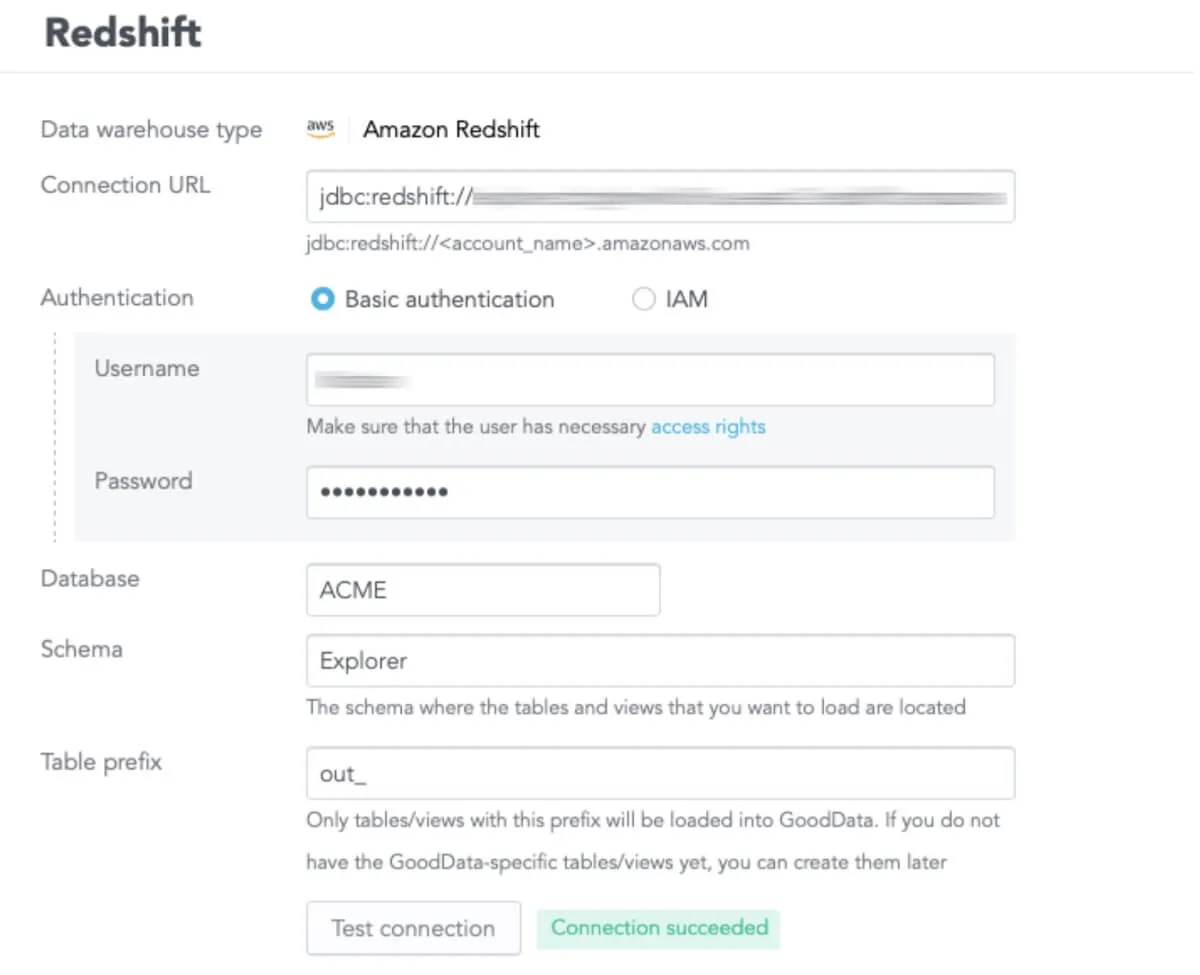Image resolution: width=1200 pixels, height=975 pixels.
Task: Click the Table prefix field
Action: [x=660, y=773]
